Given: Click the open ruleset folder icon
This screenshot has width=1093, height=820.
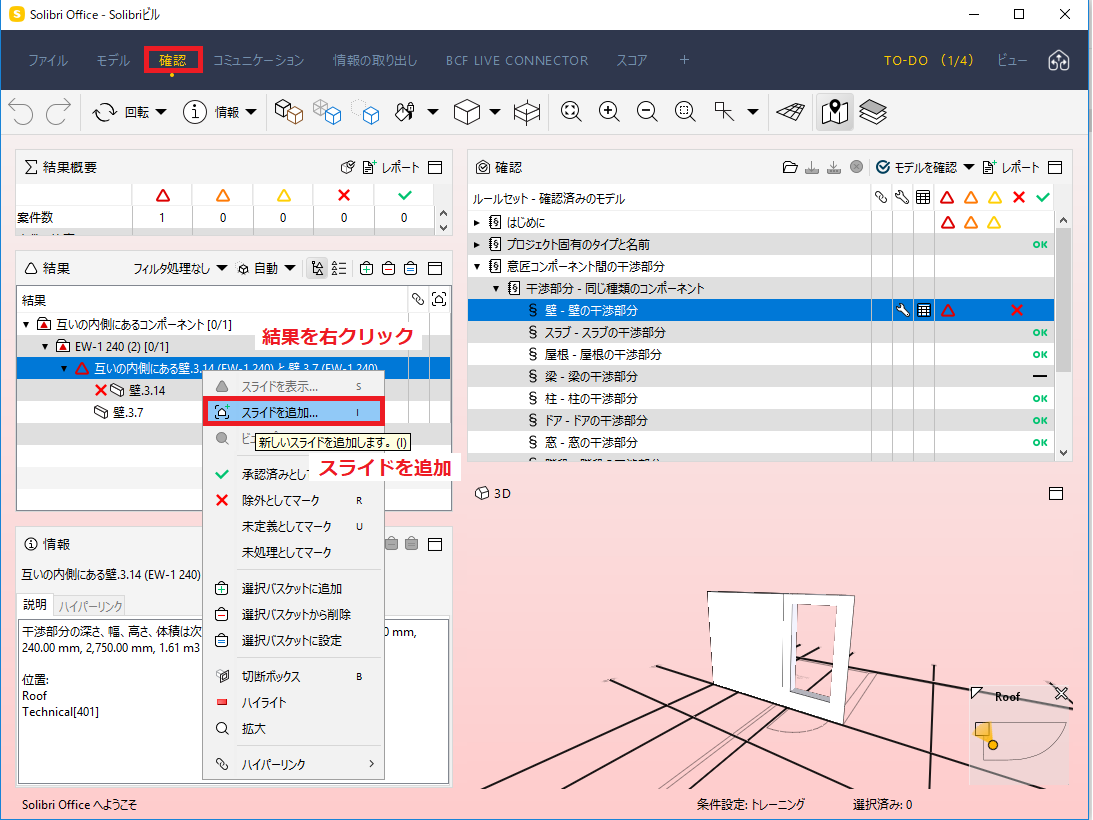Looking at the screenshot, I should click(790, 167).
